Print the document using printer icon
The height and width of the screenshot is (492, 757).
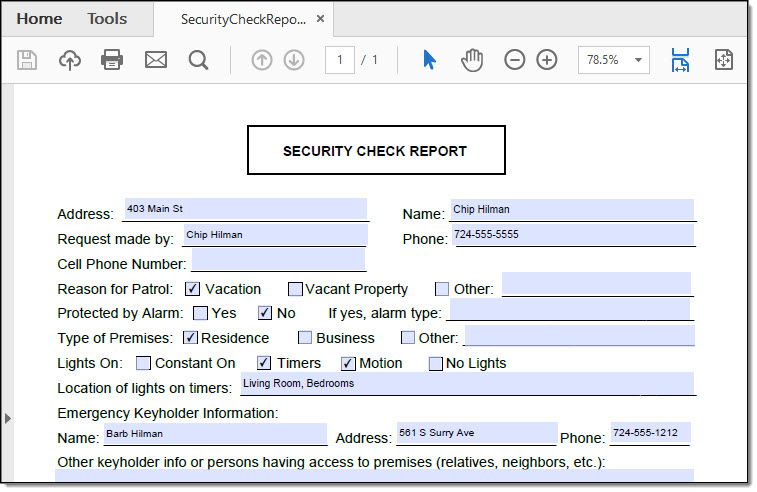point(112,60)
